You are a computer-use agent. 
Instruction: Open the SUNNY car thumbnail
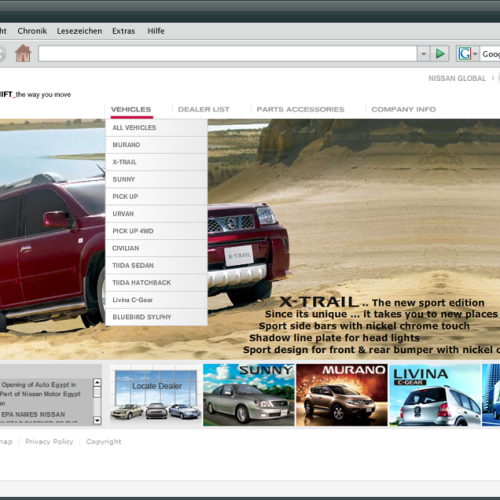[249, 395]
